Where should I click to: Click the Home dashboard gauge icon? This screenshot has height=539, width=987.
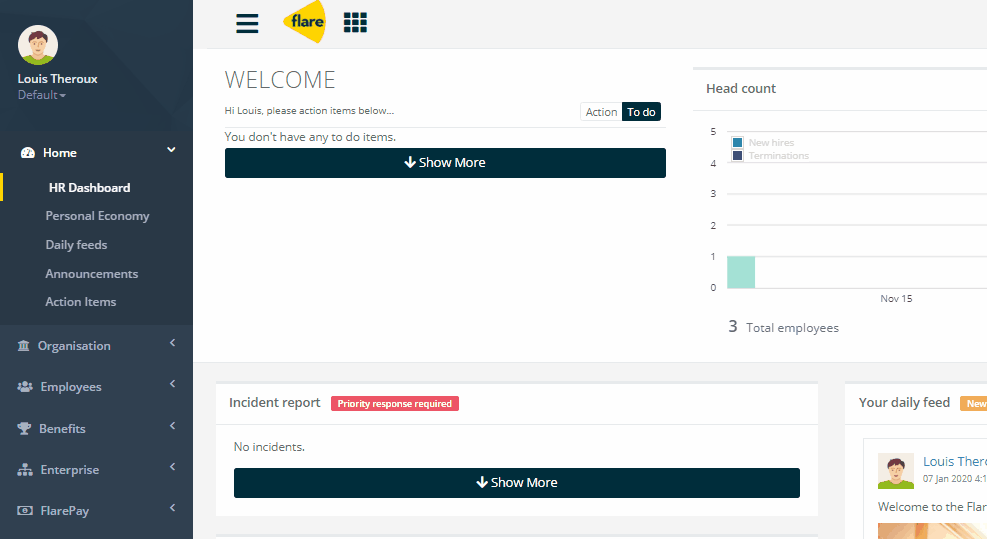(x=28, y=153)
